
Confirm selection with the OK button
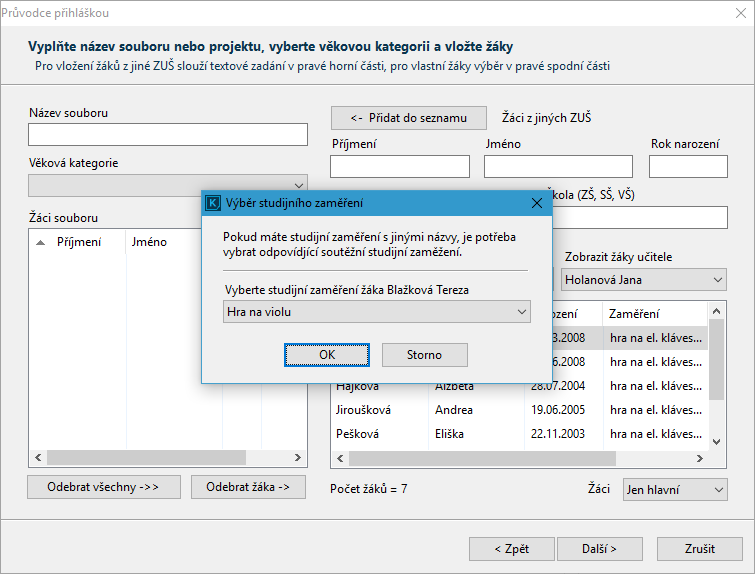pos(327,355)
